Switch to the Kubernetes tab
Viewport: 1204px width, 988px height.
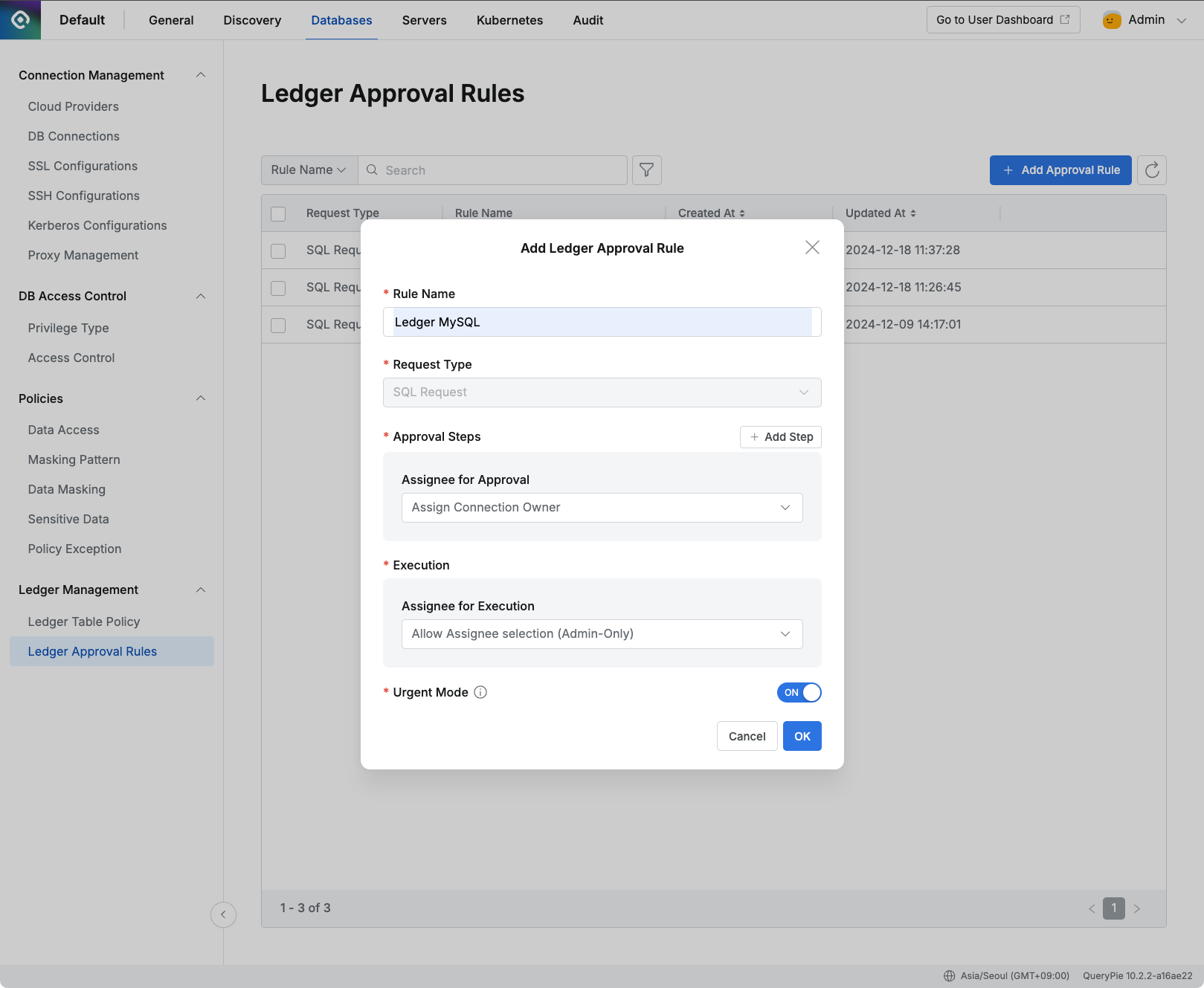pos(509,20)
